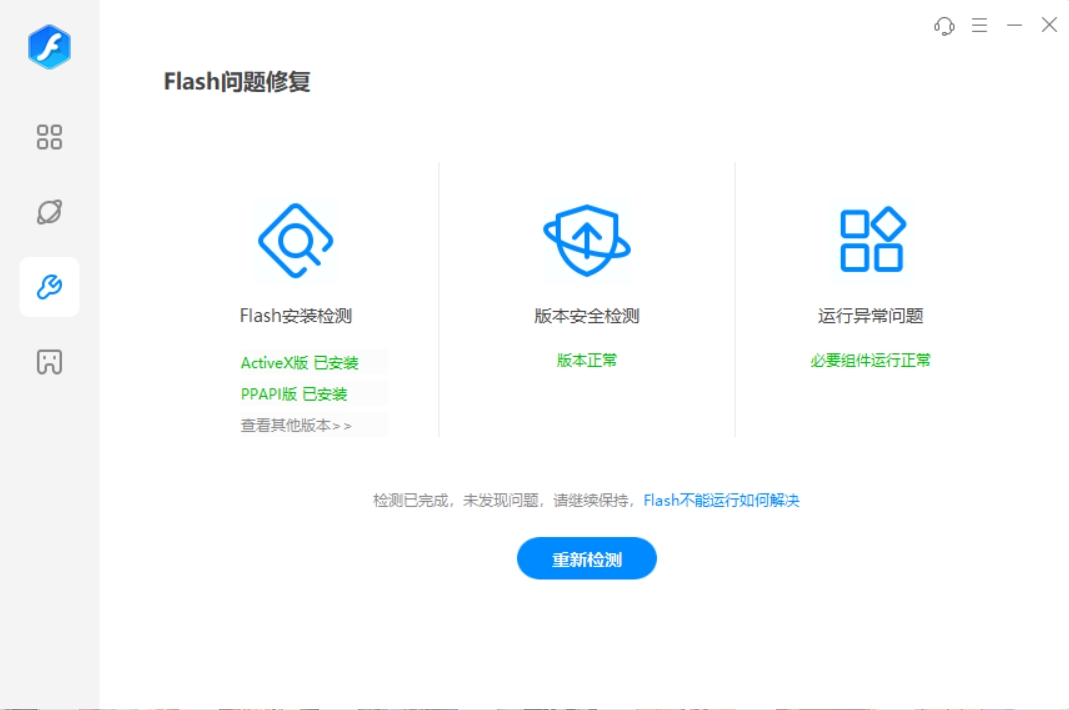This screenshot has width=1069, height=710.
Task: Click the Flash安装检测 magnifier icon
Action: pyautogui.click(x=295, y=241)
